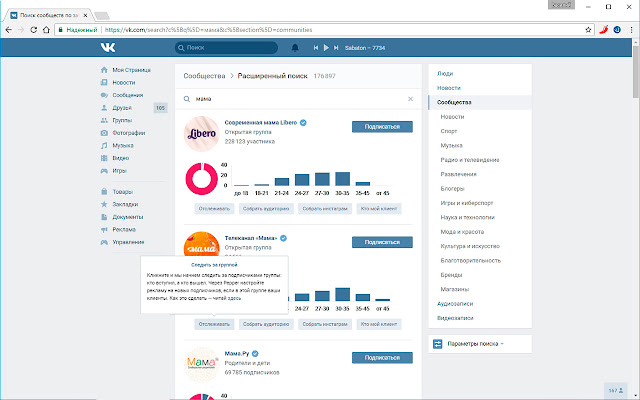Open Фотографии in the left sidebar

pos(129,132)
